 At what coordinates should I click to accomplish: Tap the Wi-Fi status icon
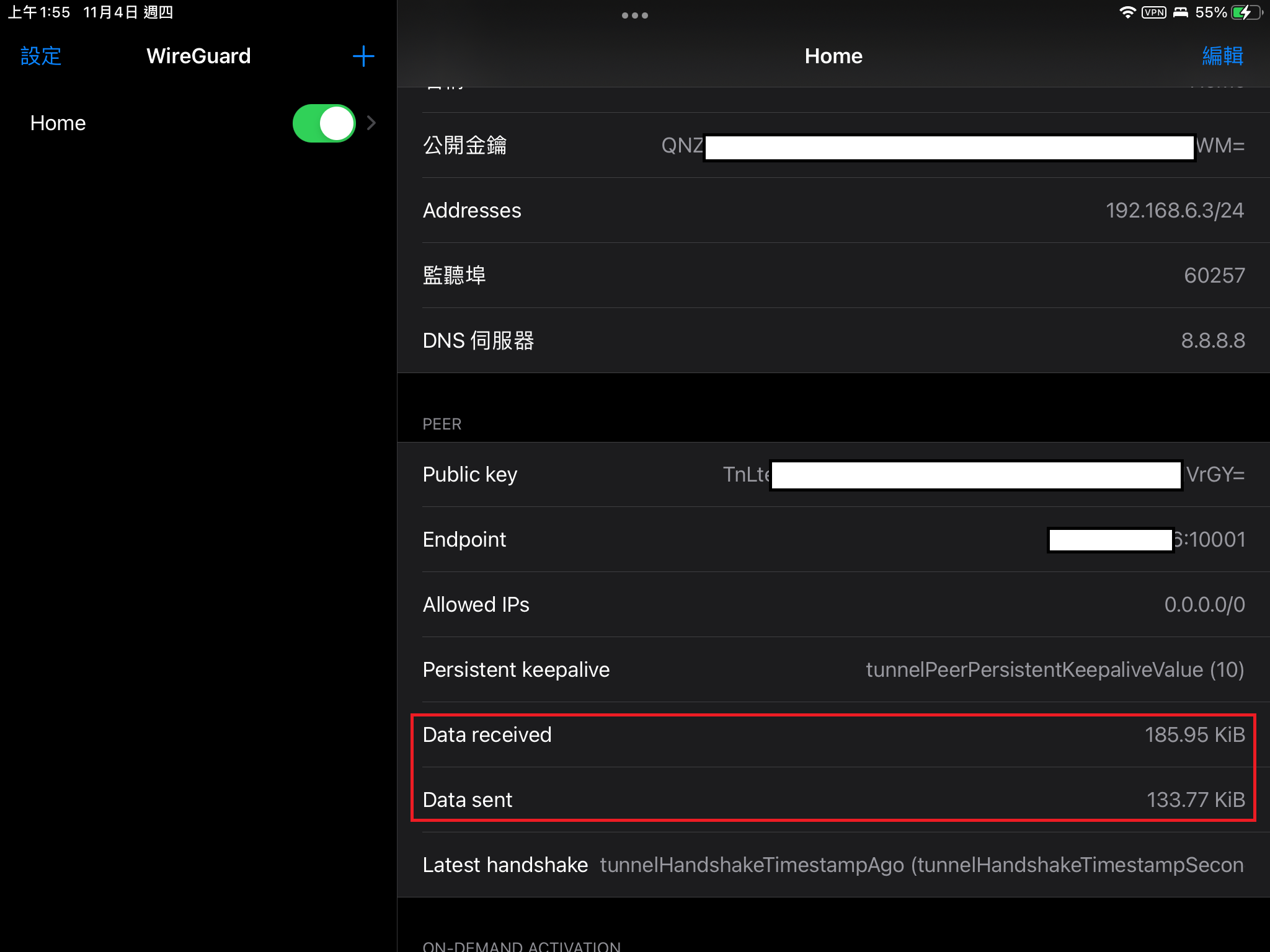click(1127, 12)
